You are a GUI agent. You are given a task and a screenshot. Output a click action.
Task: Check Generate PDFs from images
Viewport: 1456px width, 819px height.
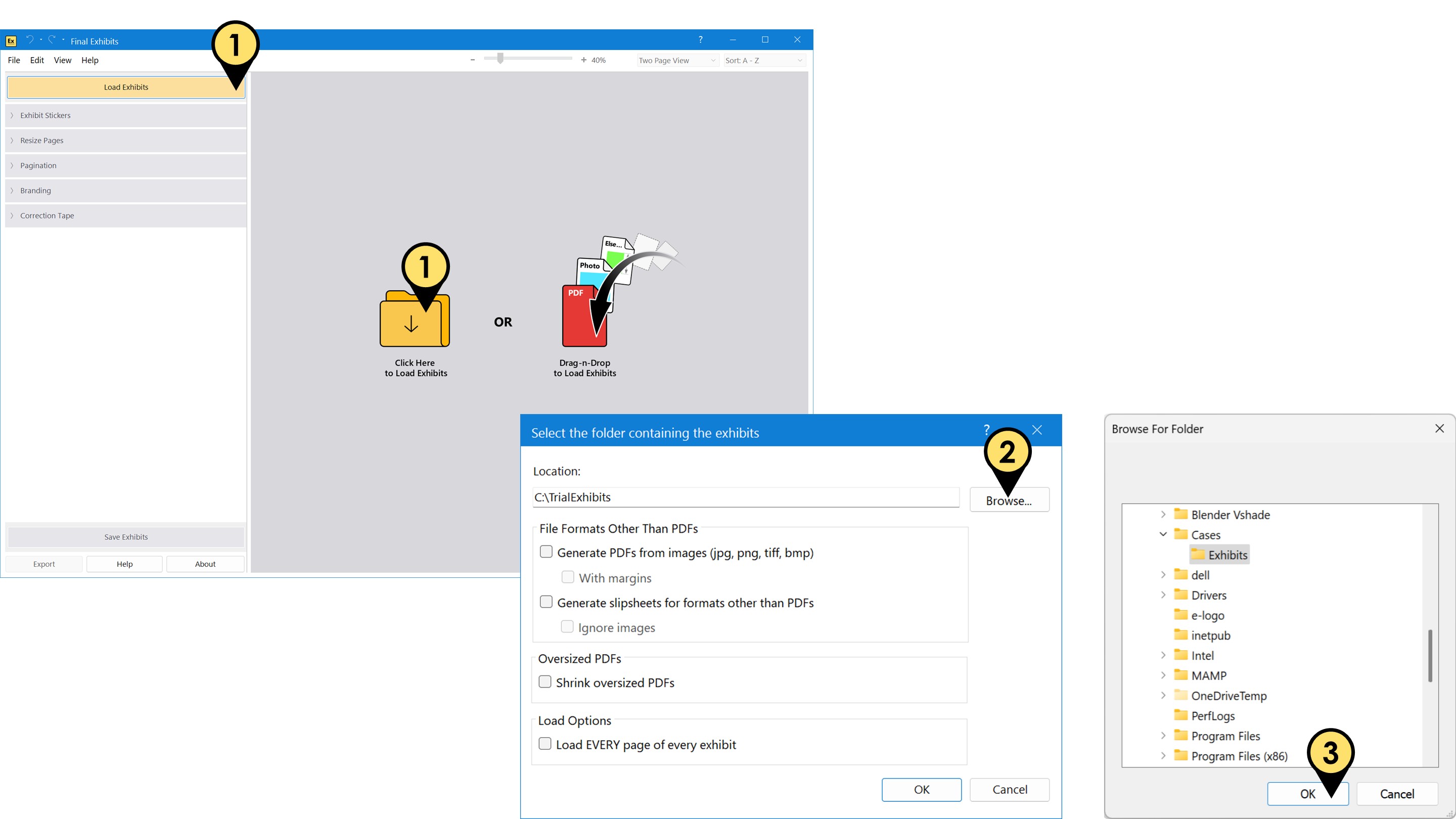click(546, 552)
